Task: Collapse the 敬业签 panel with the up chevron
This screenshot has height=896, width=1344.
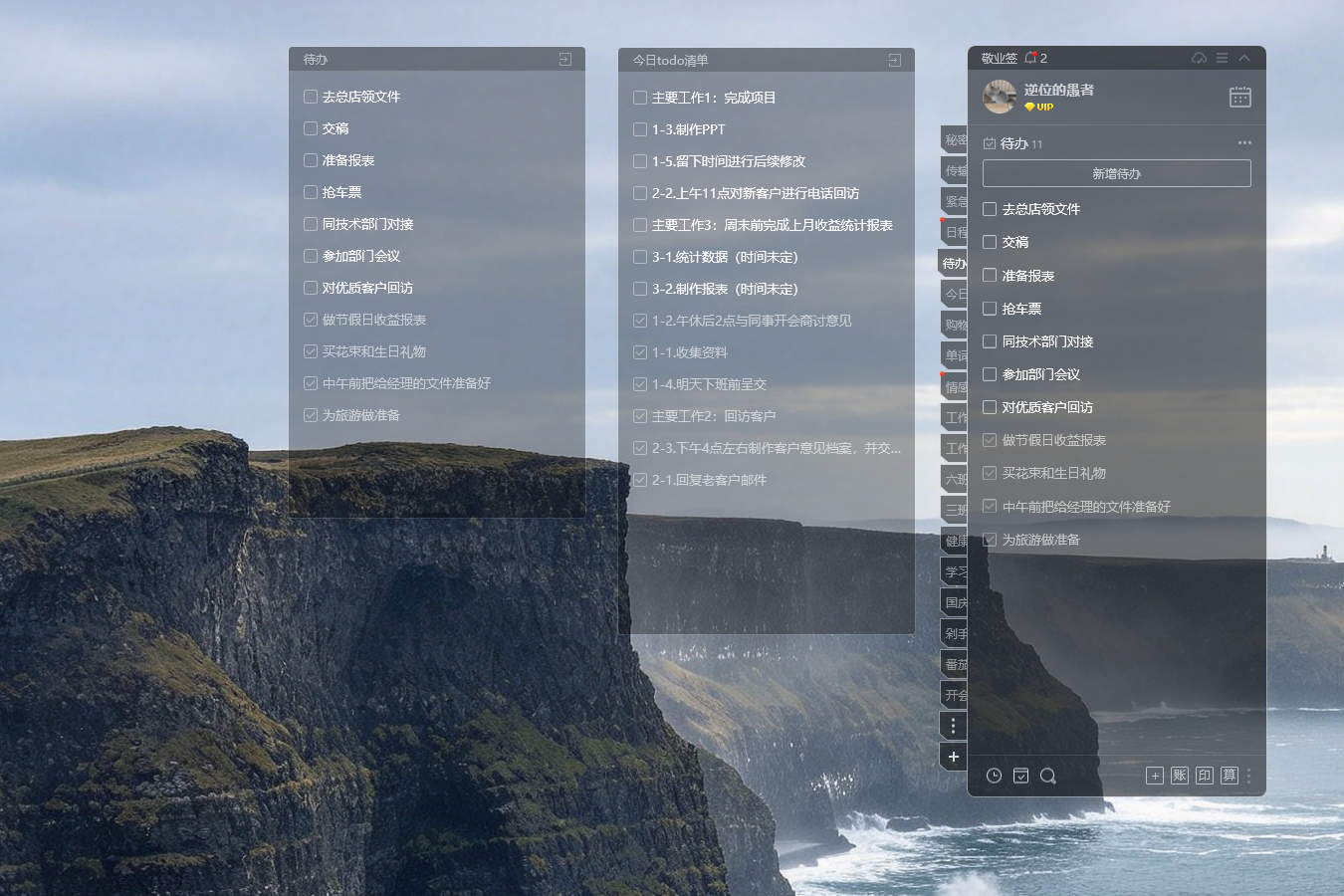Action: (x=1244, y=58)
